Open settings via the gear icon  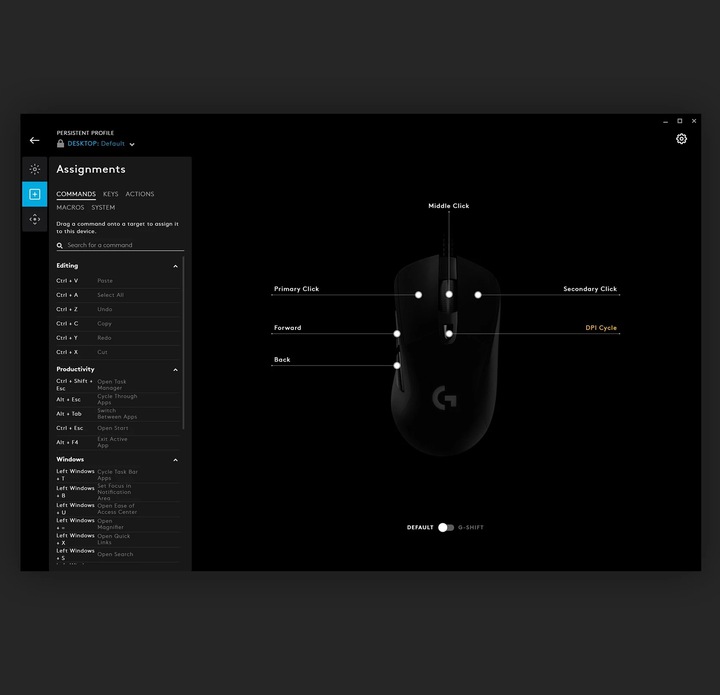[681, 139]
